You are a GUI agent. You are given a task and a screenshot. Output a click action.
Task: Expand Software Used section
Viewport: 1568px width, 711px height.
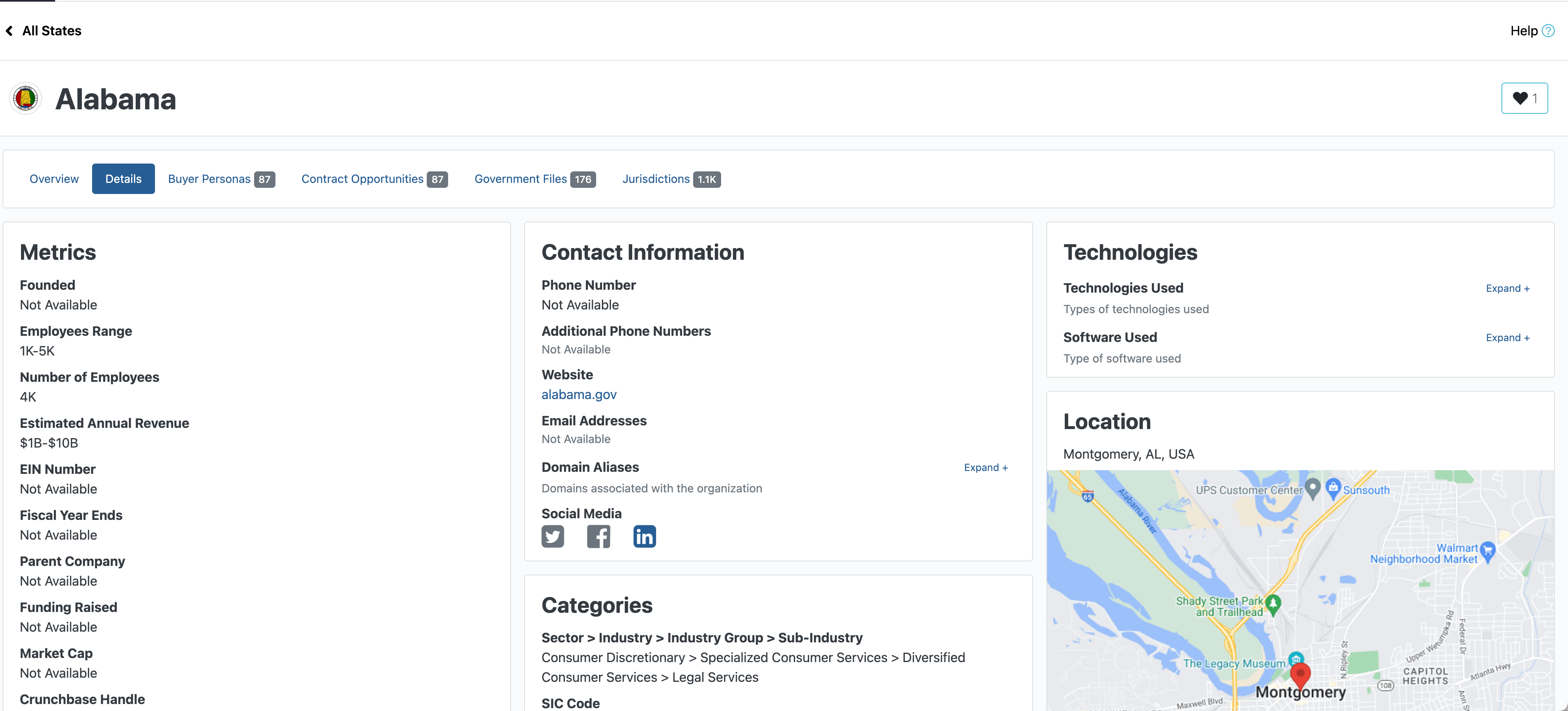point(1507,337)
